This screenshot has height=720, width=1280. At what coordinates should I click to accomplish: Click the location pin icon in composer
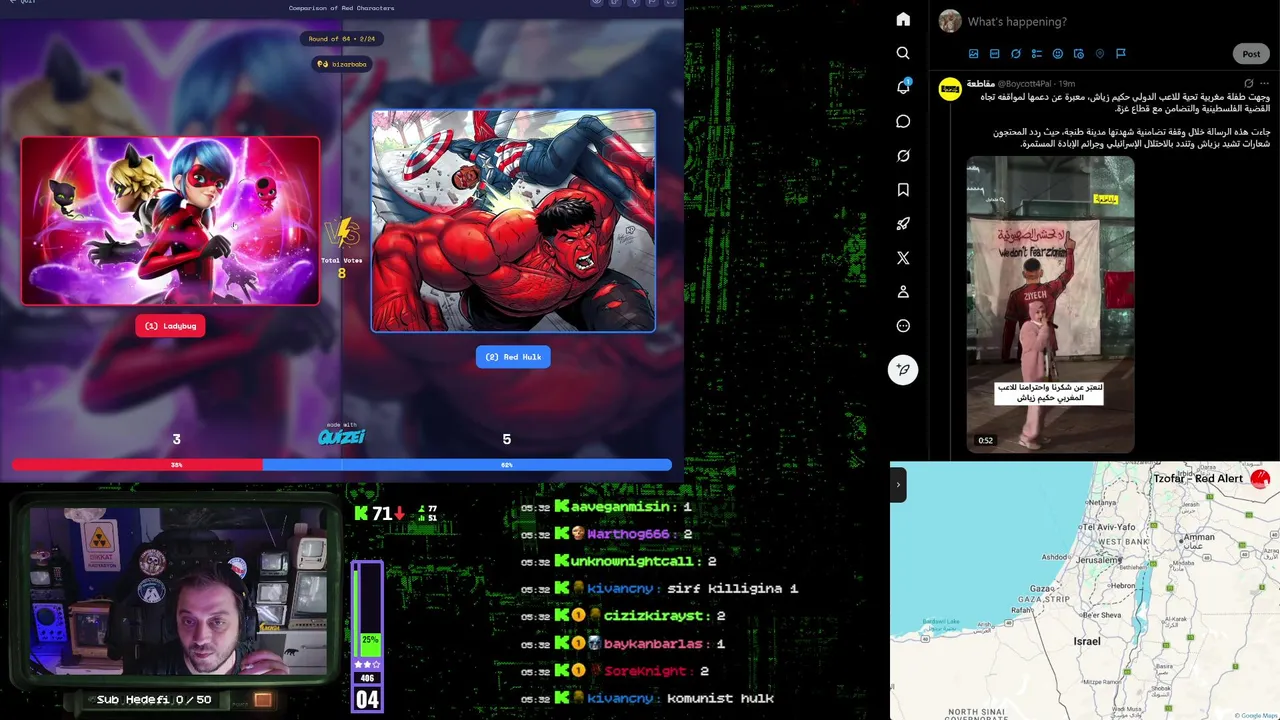[1099, 53]
